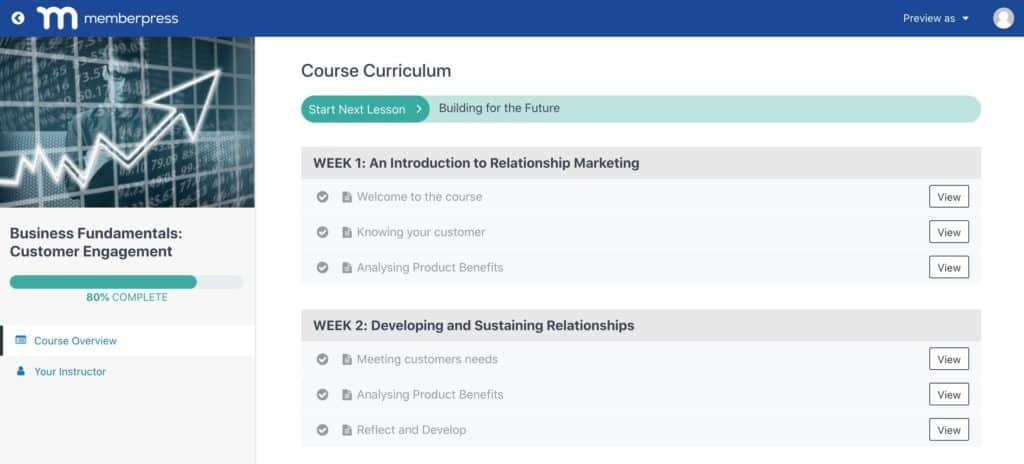Click View for Week 2 Analysing Product Benefits

949,394
